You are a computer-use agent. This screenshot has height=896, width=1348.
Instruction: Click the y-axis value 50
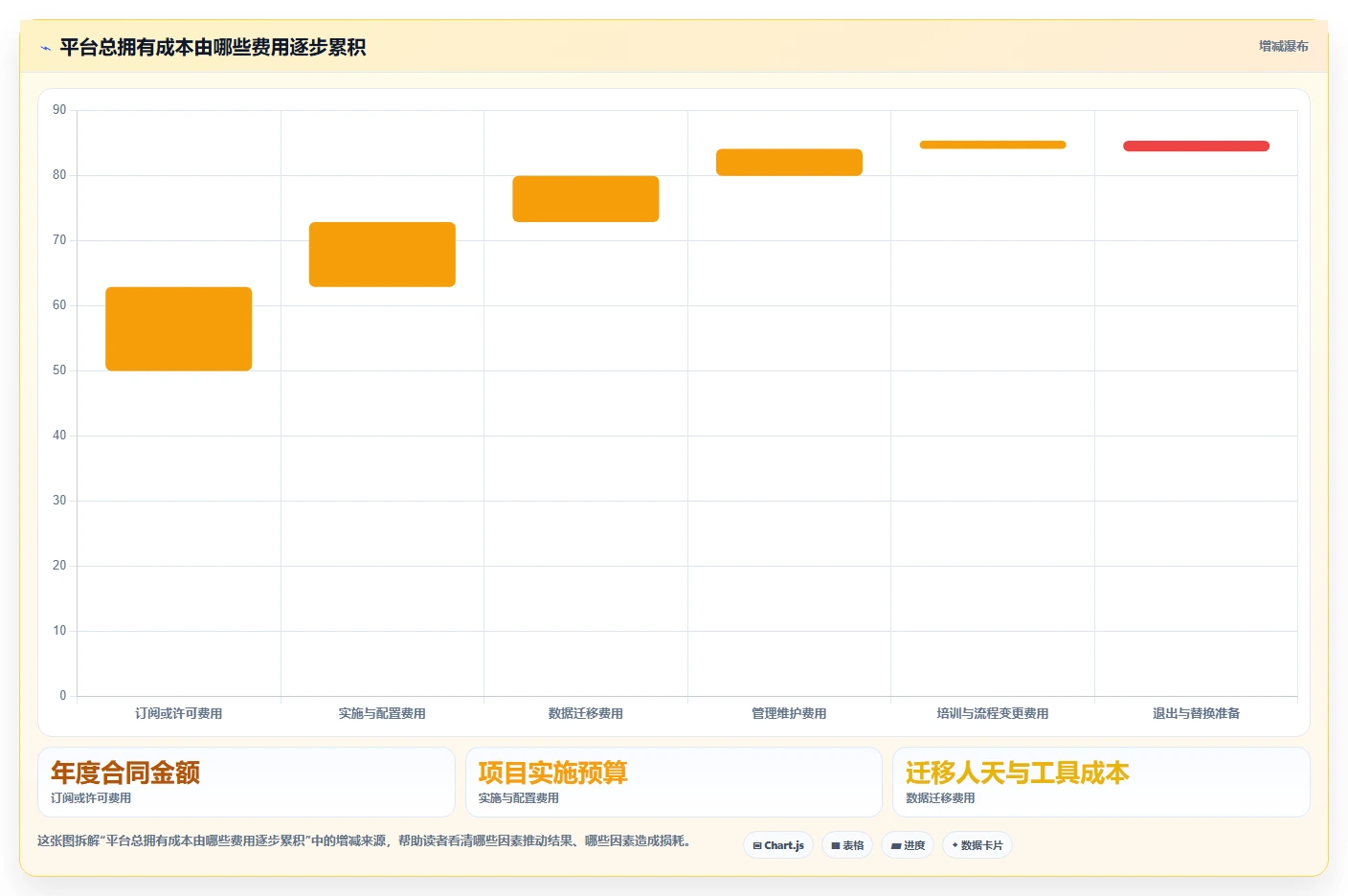59,370
